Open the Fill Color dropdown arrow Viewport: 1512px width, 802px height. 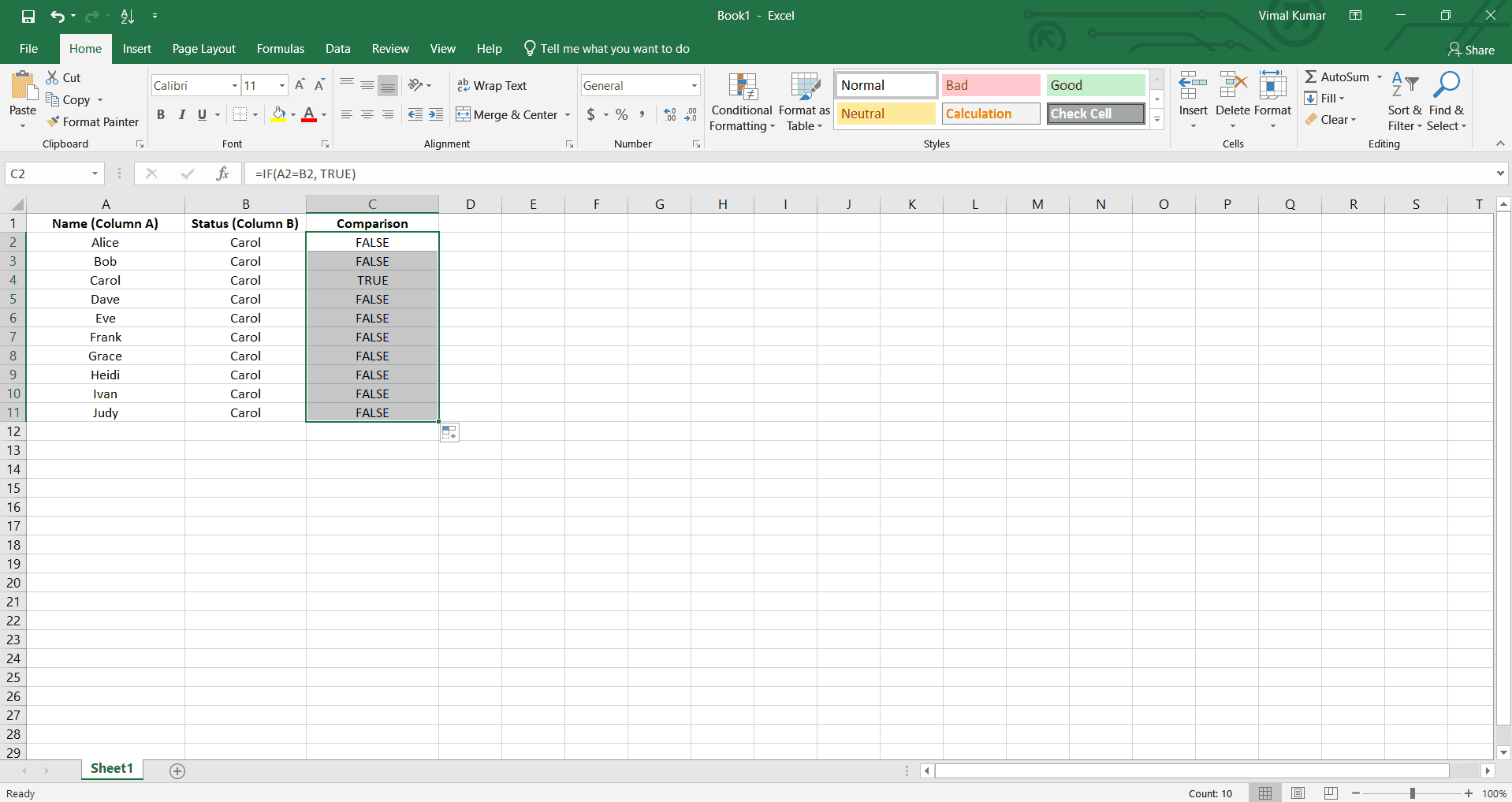292,114
